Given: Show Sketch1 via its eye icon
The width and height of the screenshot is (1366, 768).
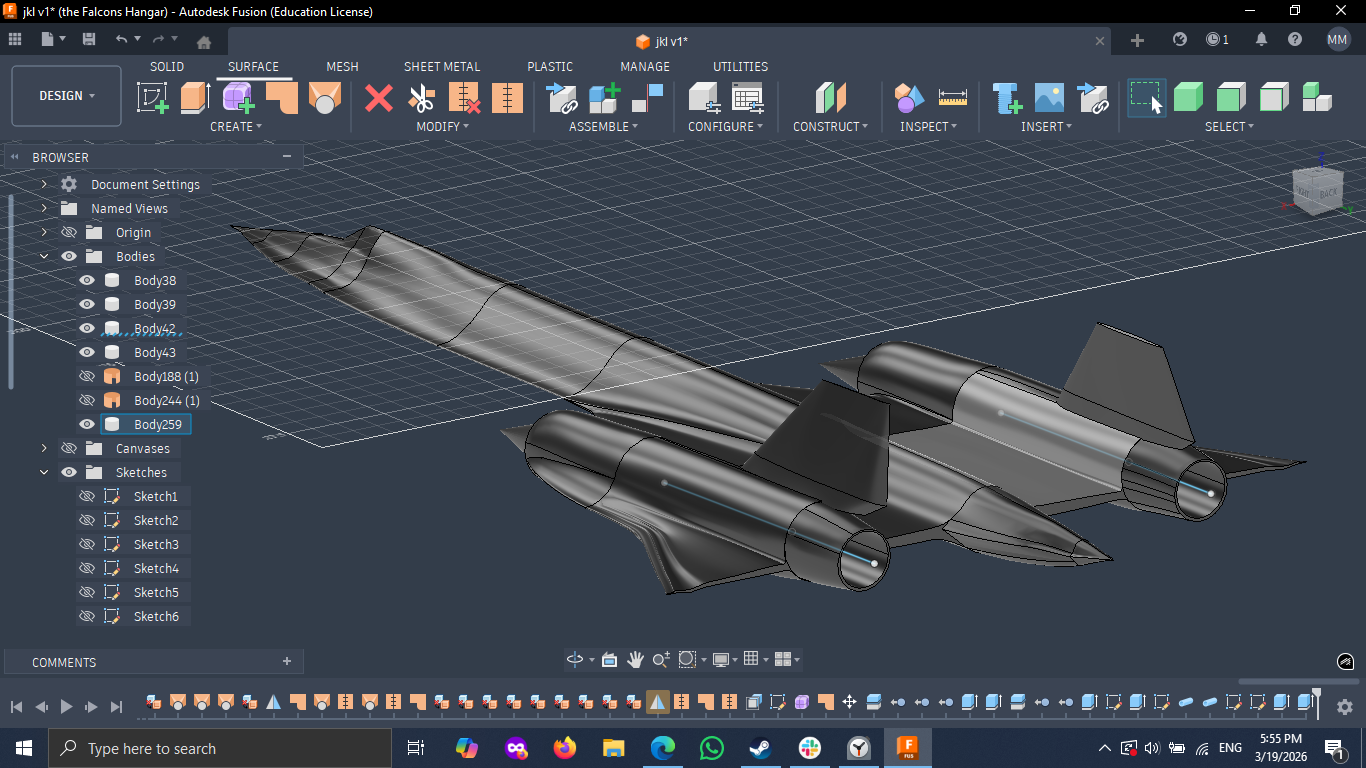Looking at the screenshot, I should pyautogui.click(x=87, y=496).
